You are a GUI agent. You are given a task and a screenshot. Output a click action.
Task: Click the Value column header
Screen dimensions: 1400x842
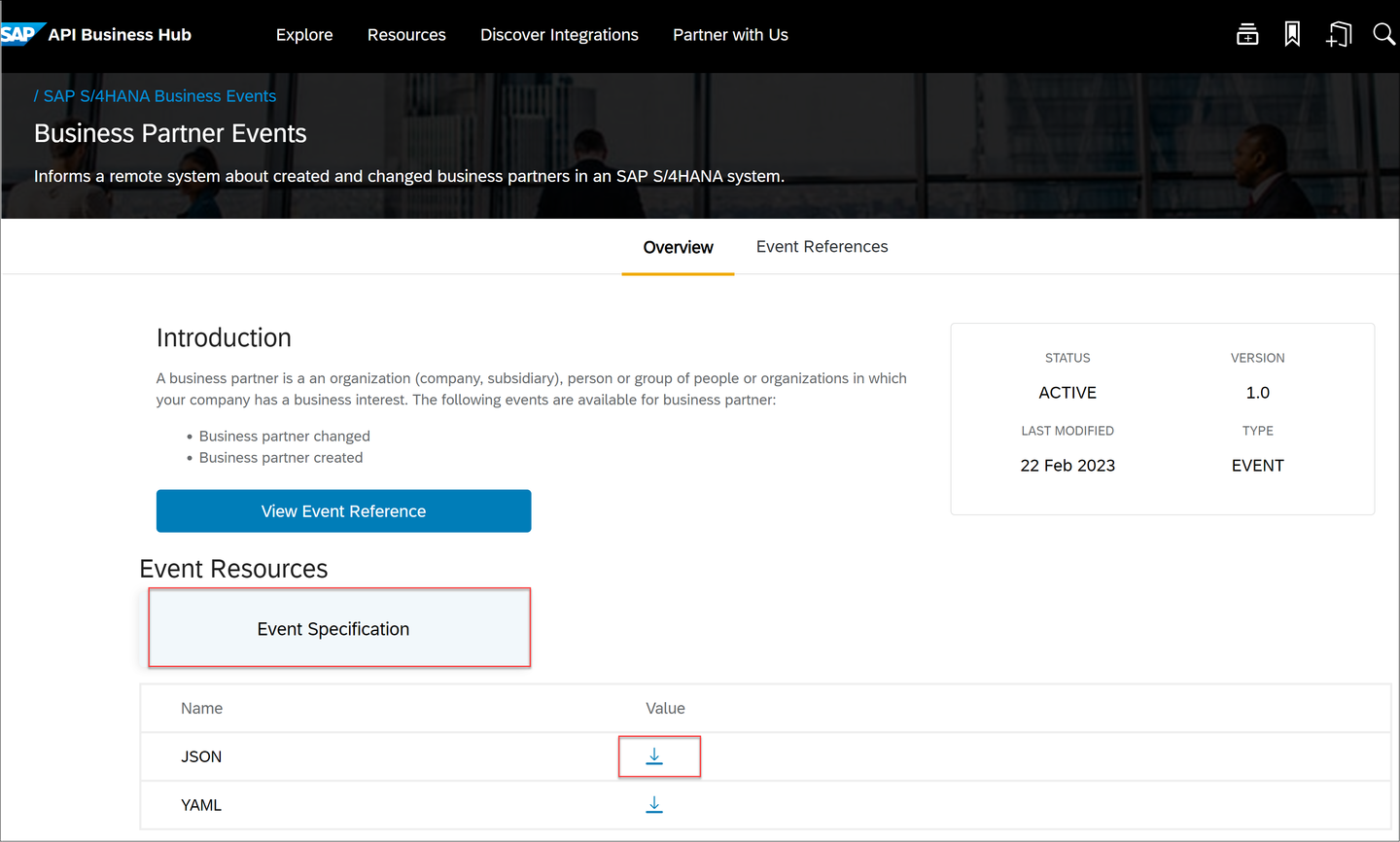tap(665, 708)
